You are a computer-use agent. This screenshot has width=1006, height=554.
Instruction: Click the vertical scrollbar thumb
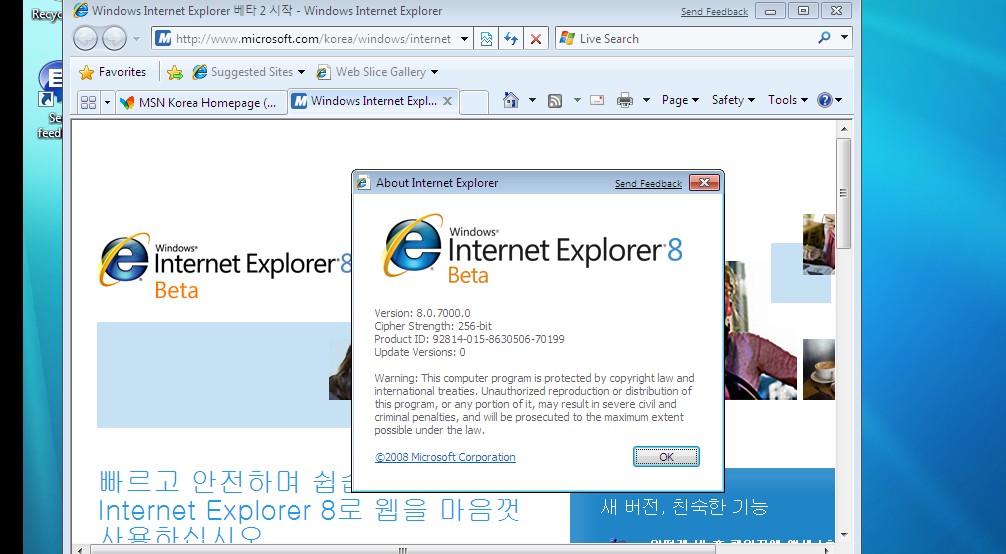(x=844, y=193)
